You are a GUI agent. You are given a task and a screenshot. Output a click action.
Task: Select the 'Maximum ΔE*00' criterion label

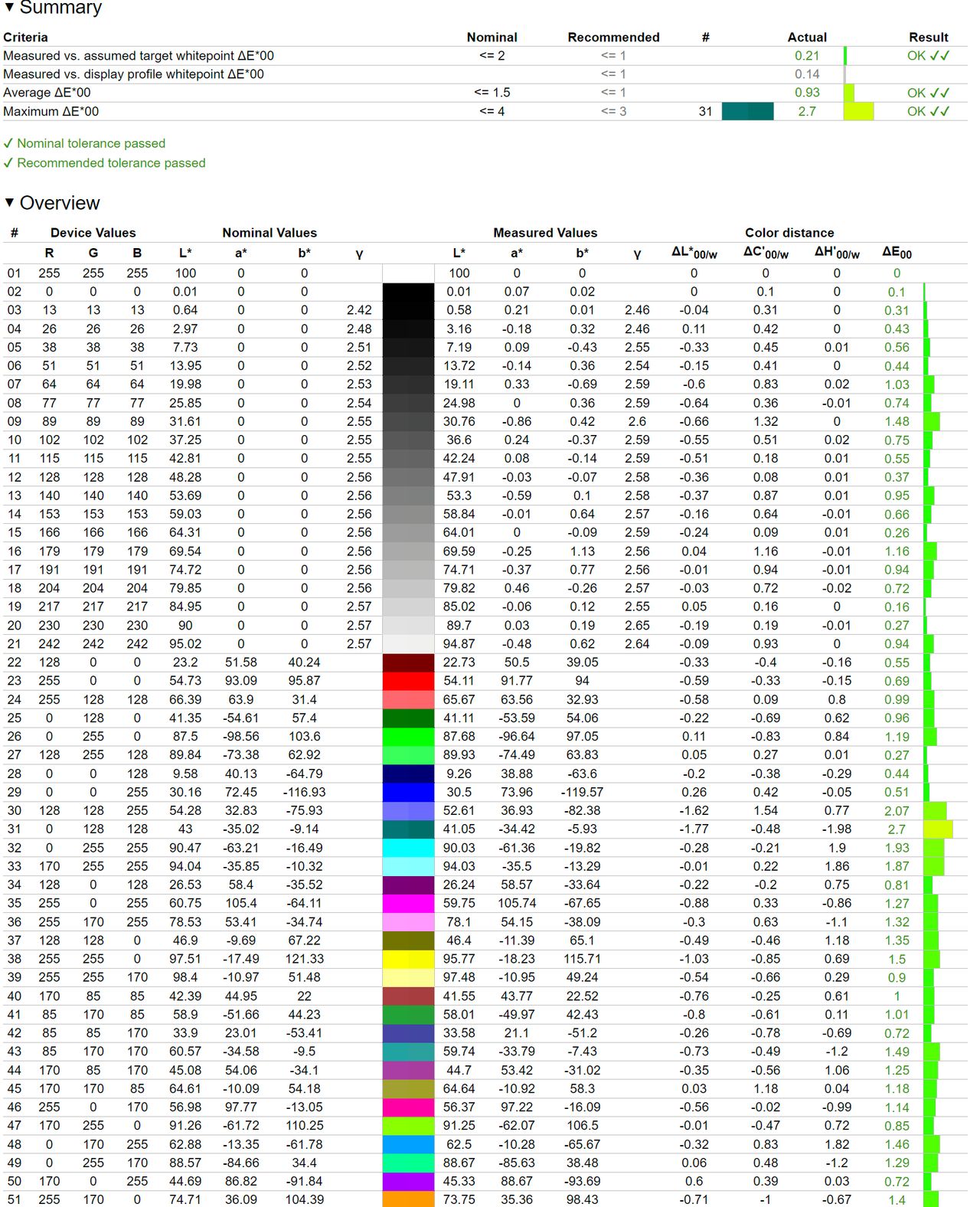click(x=51, y=111)
